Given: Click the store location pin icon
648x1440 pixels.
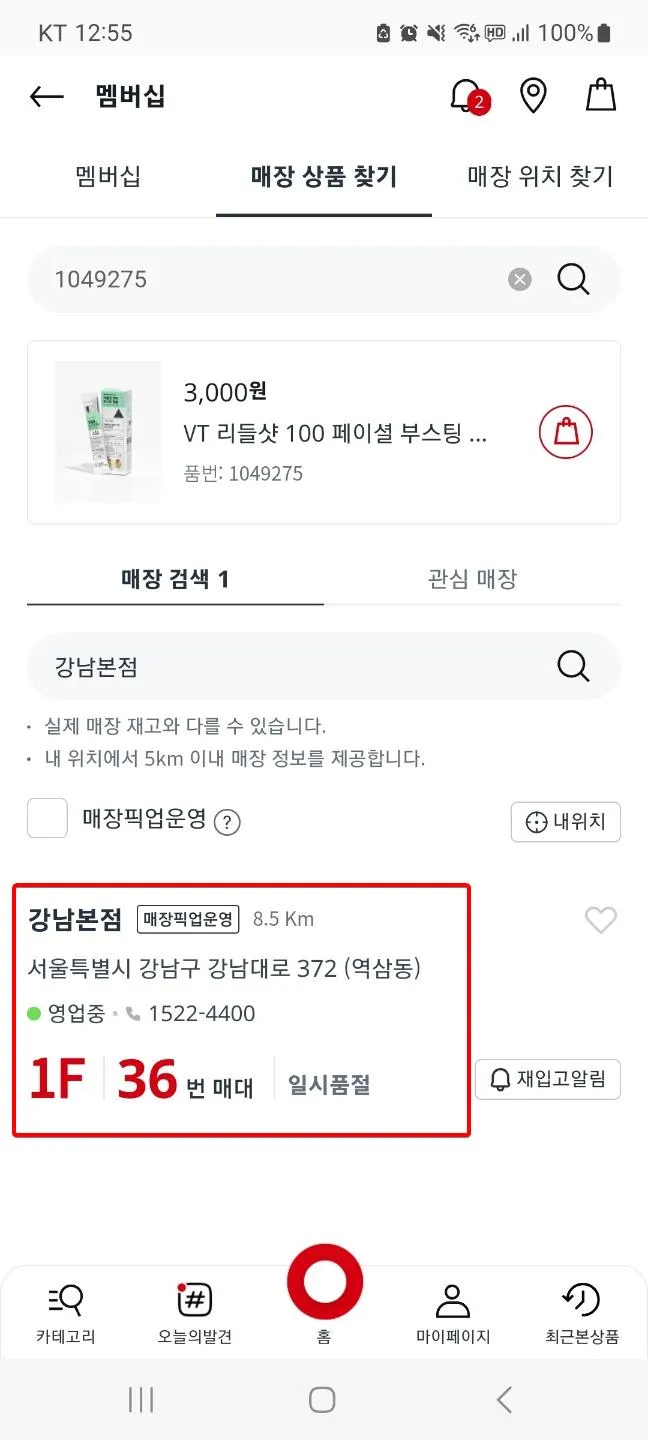Looking at the screenshot, I should click(533, 94).
